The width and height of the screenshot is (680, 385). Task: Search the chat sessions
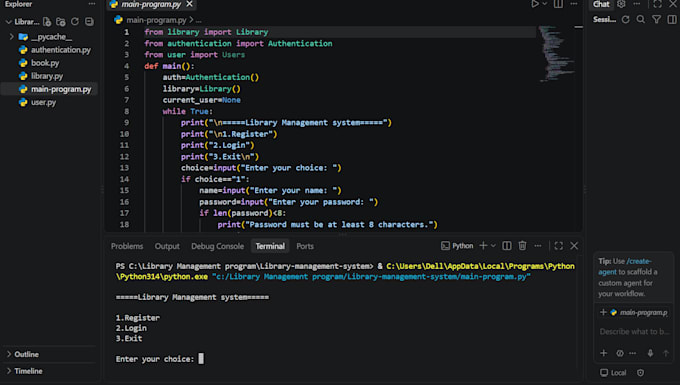click(x=641, y=20)
